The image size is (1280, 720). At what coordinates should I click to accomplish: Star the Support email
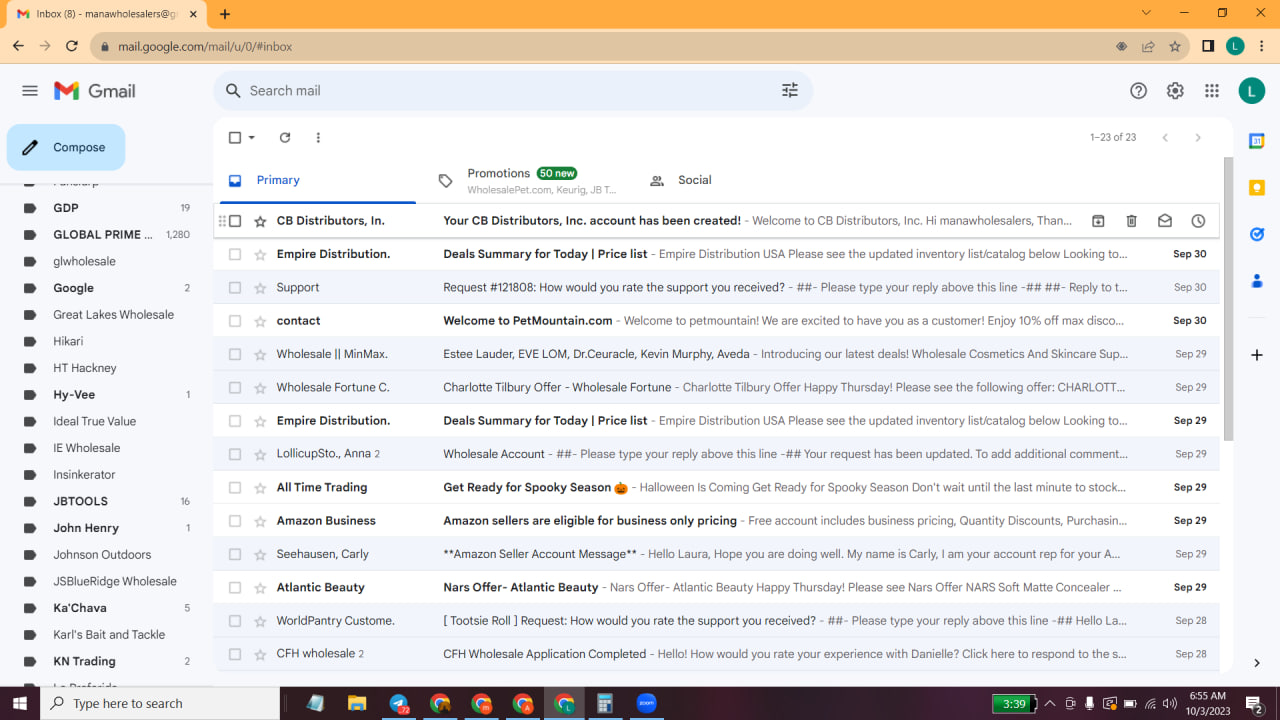point(260,288)
